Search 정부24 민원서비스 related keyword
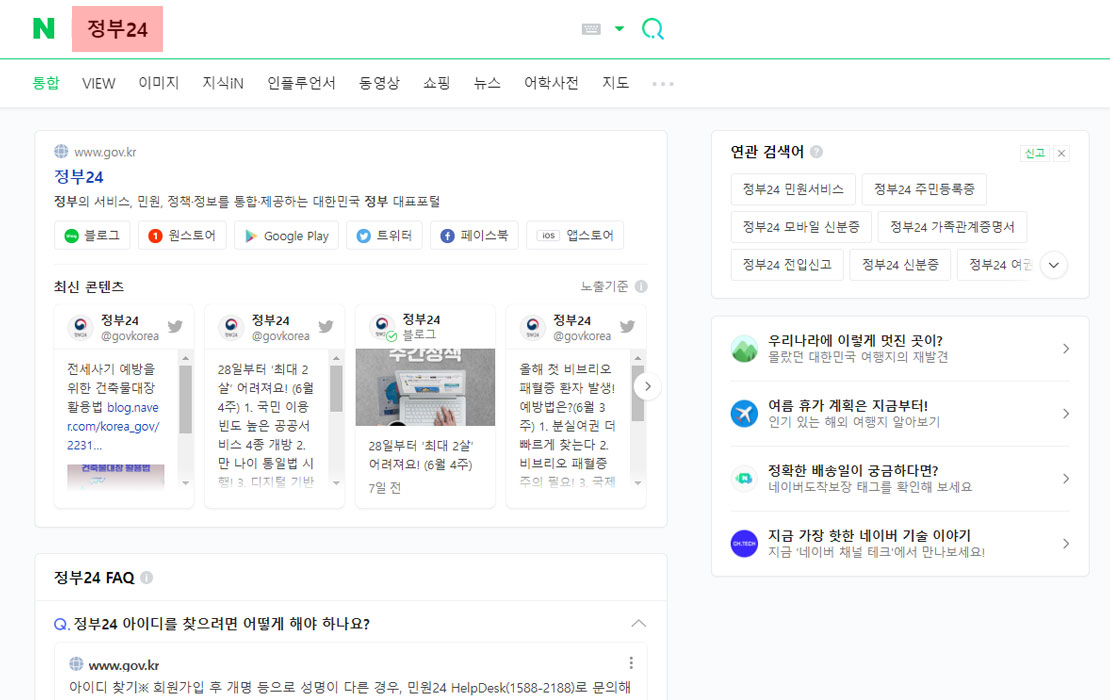The width and height of the screenshot is (1110, 700). click(793, 189)
